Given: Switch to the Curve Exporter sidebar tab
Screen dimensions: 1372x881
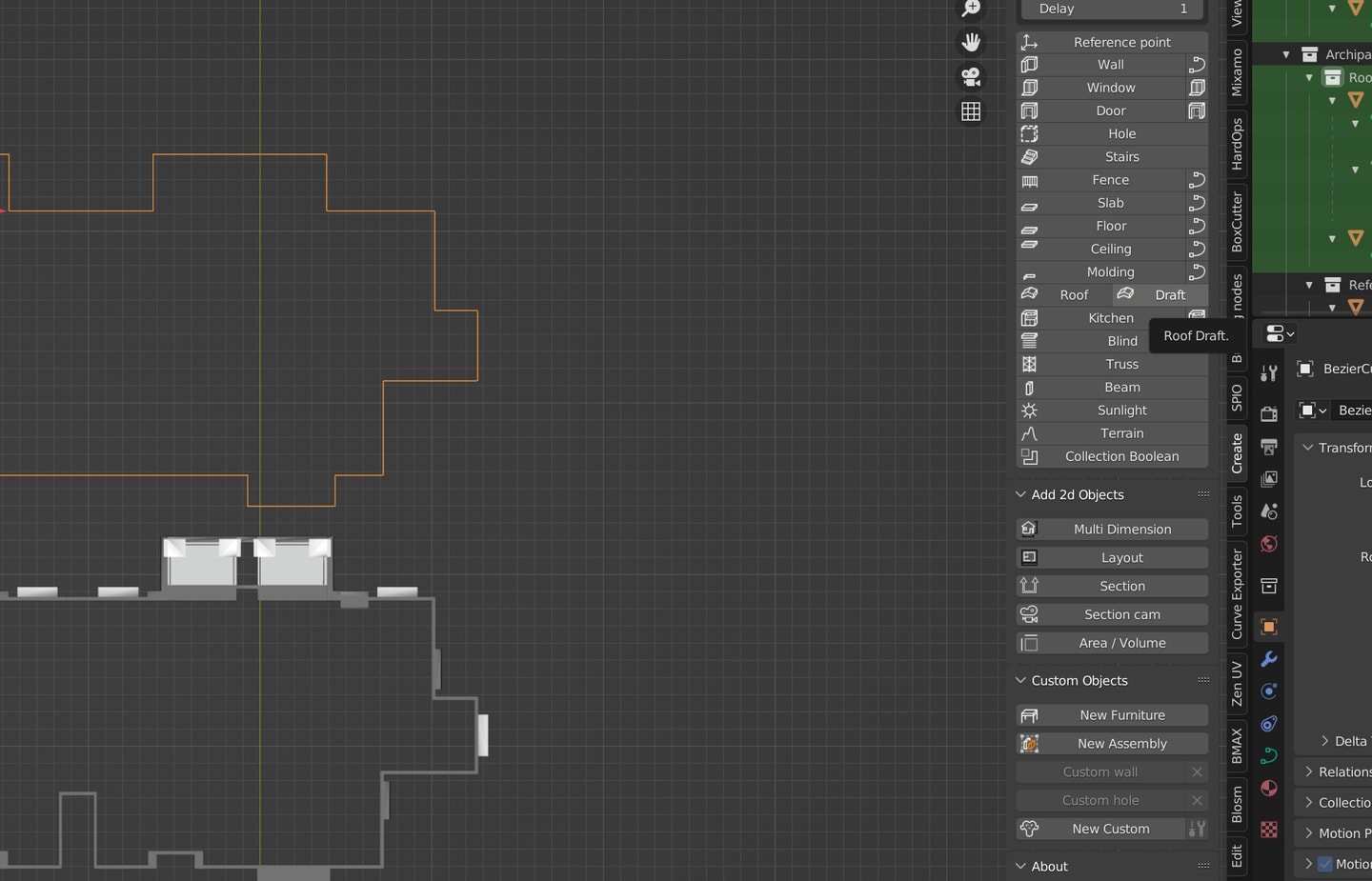Looking at the screenshot, I should point(1237,594).
